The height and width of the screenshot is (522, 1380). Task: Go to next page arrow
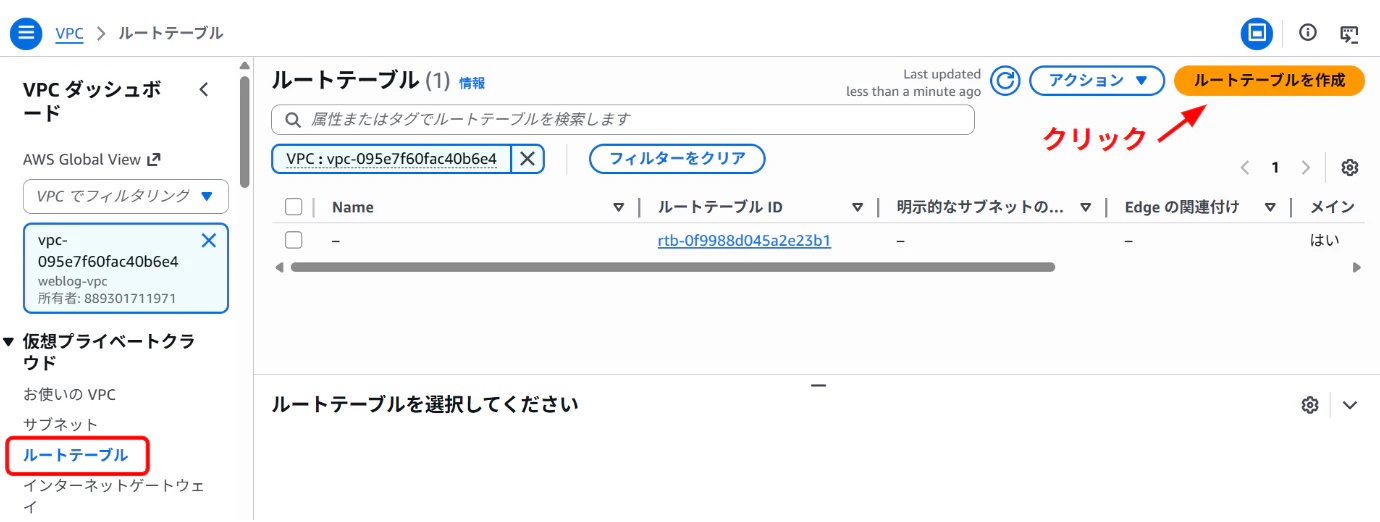pyautogui.click(x=1305, y=167)
